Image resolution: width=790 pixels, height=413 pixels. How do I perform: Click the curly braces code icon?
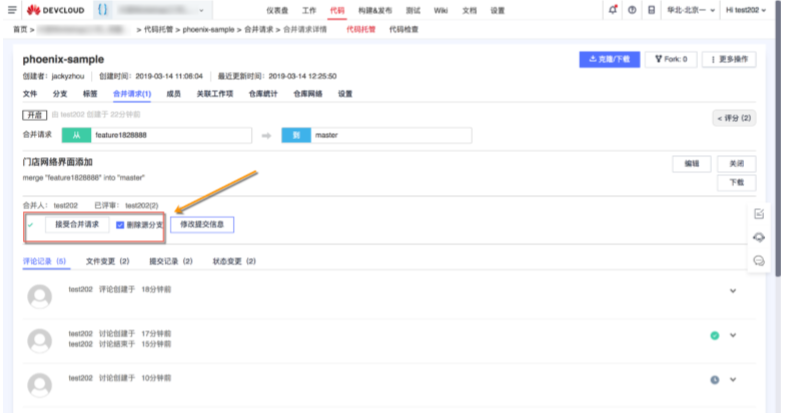pyautogui.click(x=102, y=10)
